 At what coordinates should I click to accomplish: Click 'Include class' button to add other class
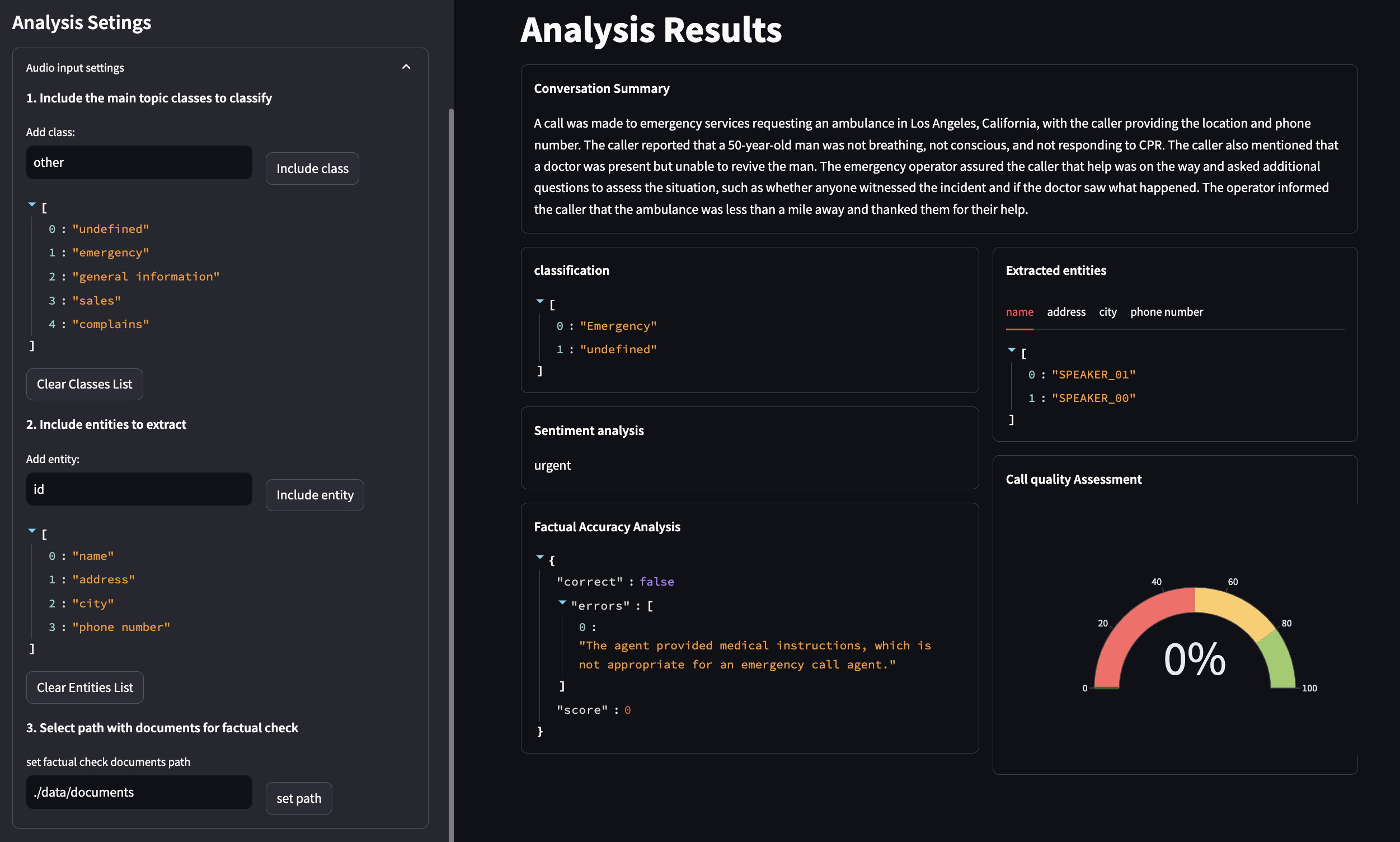(x=312, y=167)
